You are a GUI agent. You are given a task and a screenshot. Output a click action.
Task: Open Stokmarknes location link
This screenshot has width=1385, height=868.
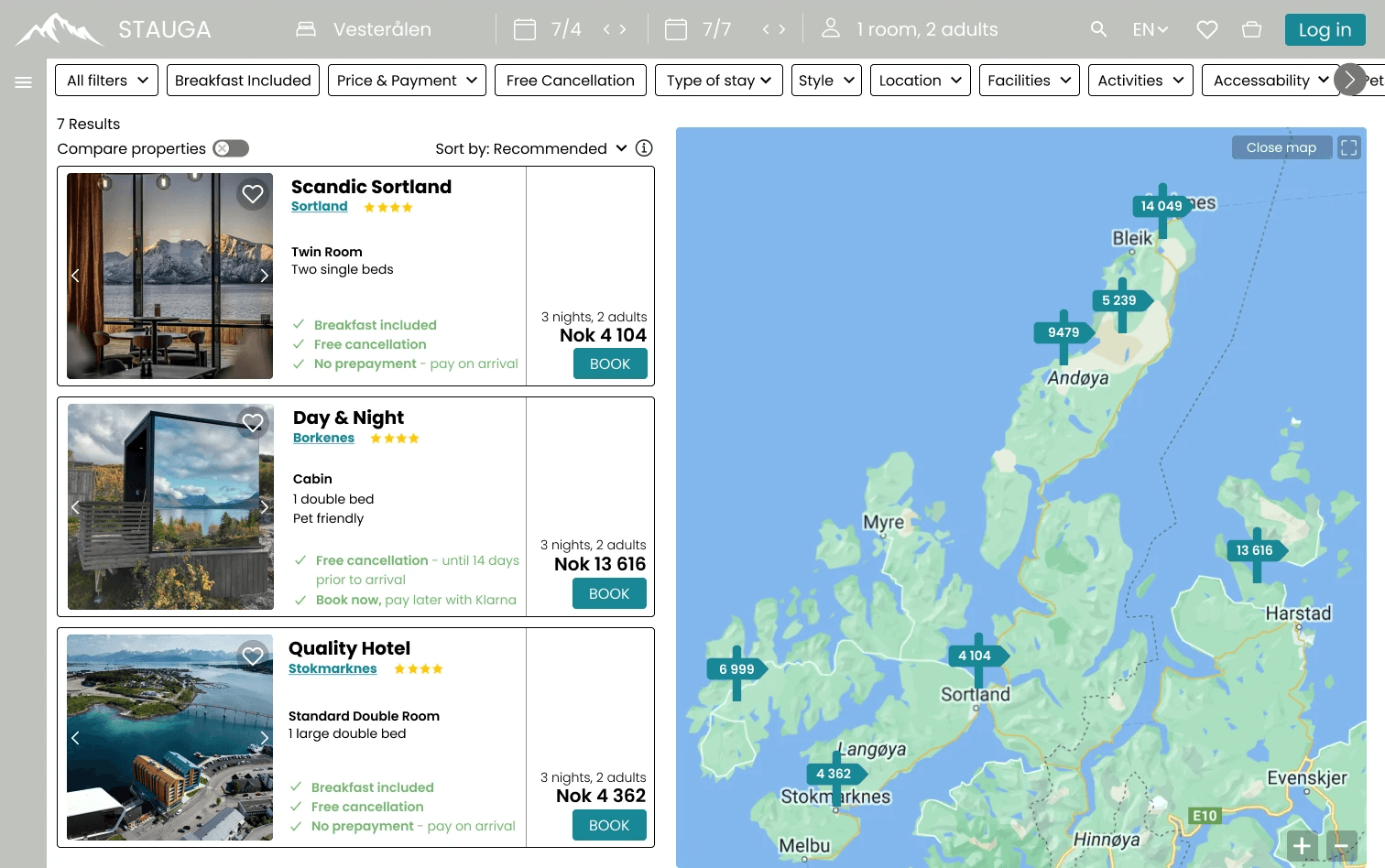click(x=333, y=668)
